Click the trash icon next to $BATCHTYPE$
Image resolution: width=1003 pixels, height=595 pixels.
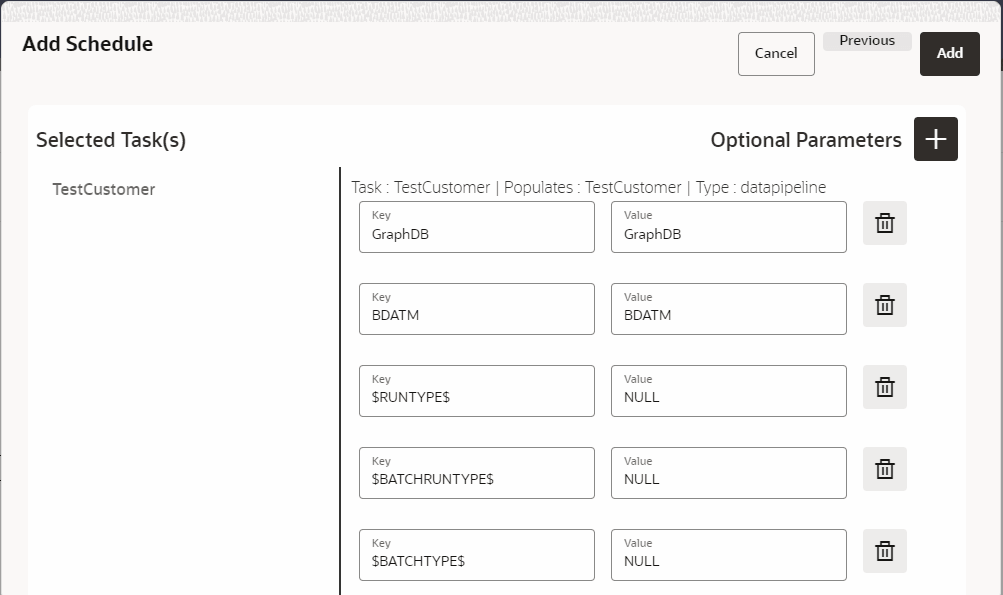coord(884,551)
